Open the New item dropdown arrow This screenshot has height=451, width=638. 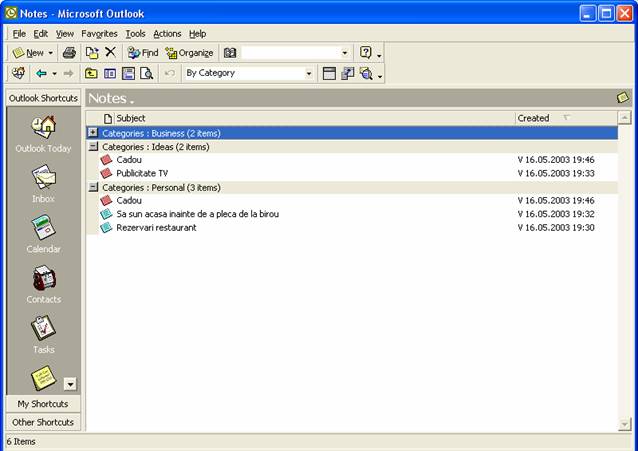tap(51, 53)
